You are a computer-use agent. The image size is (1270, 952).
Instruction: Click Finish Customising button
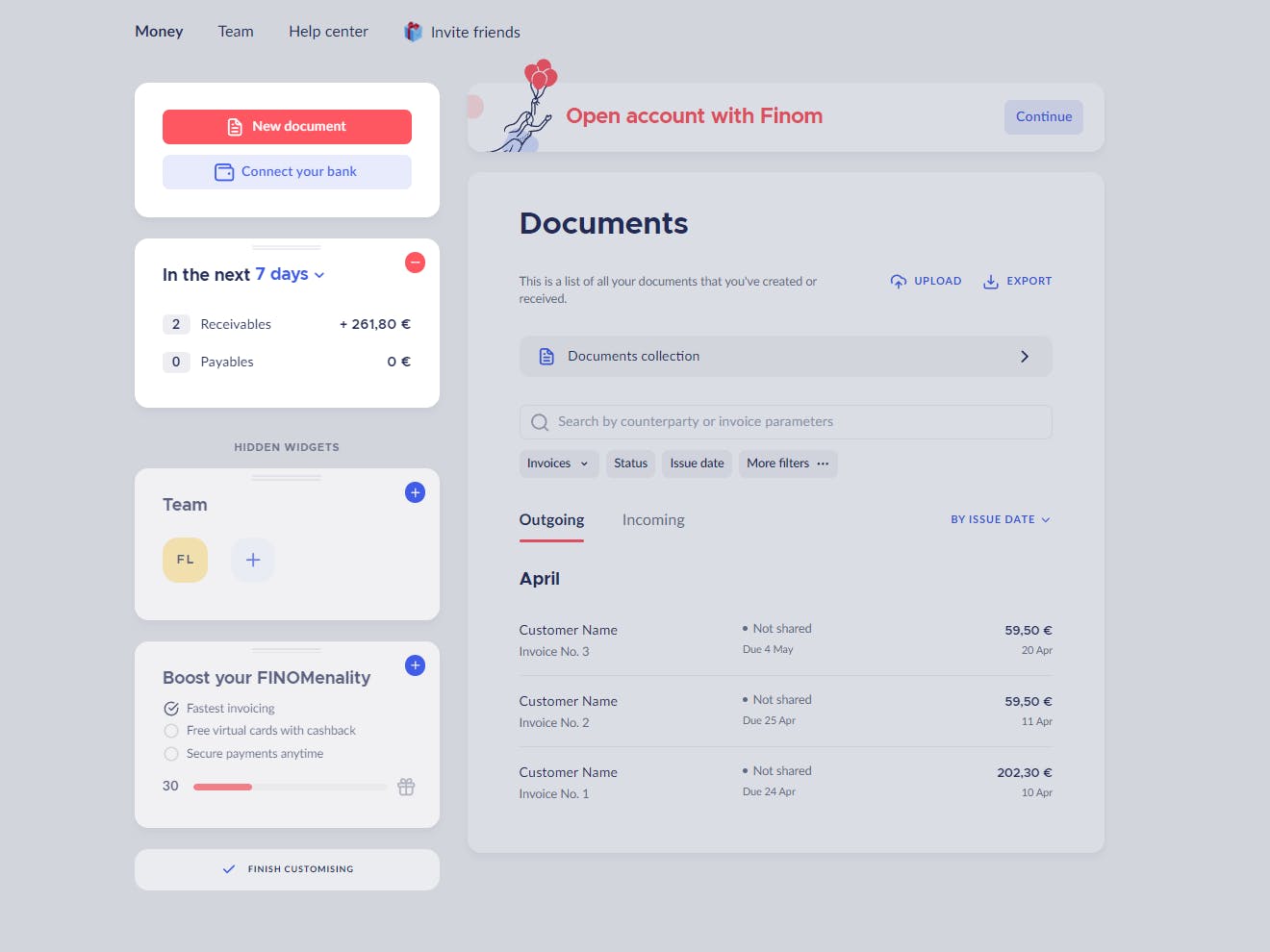(x=287, y=869)
